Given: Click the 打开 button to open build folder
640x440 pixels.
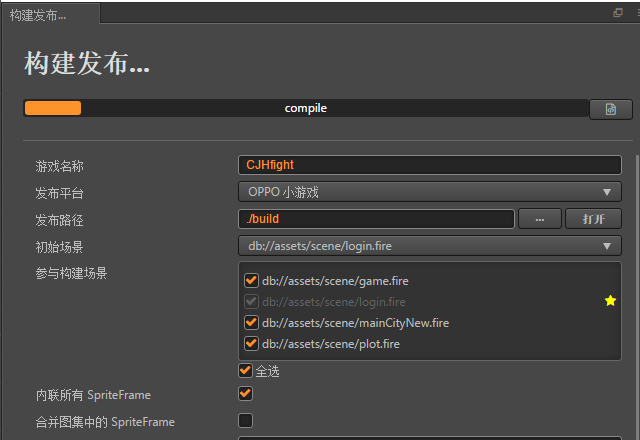Looking at the screenshot, I should (x=593, y=219).
